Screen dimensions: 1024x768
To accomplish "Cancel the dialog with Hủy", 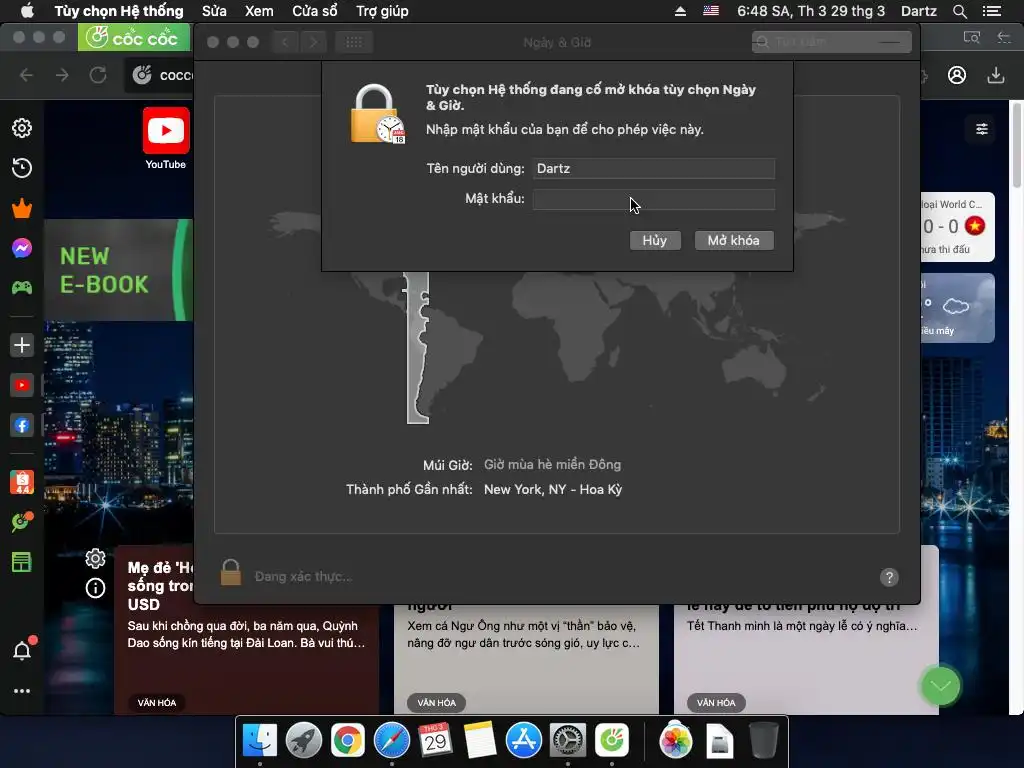I will click(x=655, y=240).
